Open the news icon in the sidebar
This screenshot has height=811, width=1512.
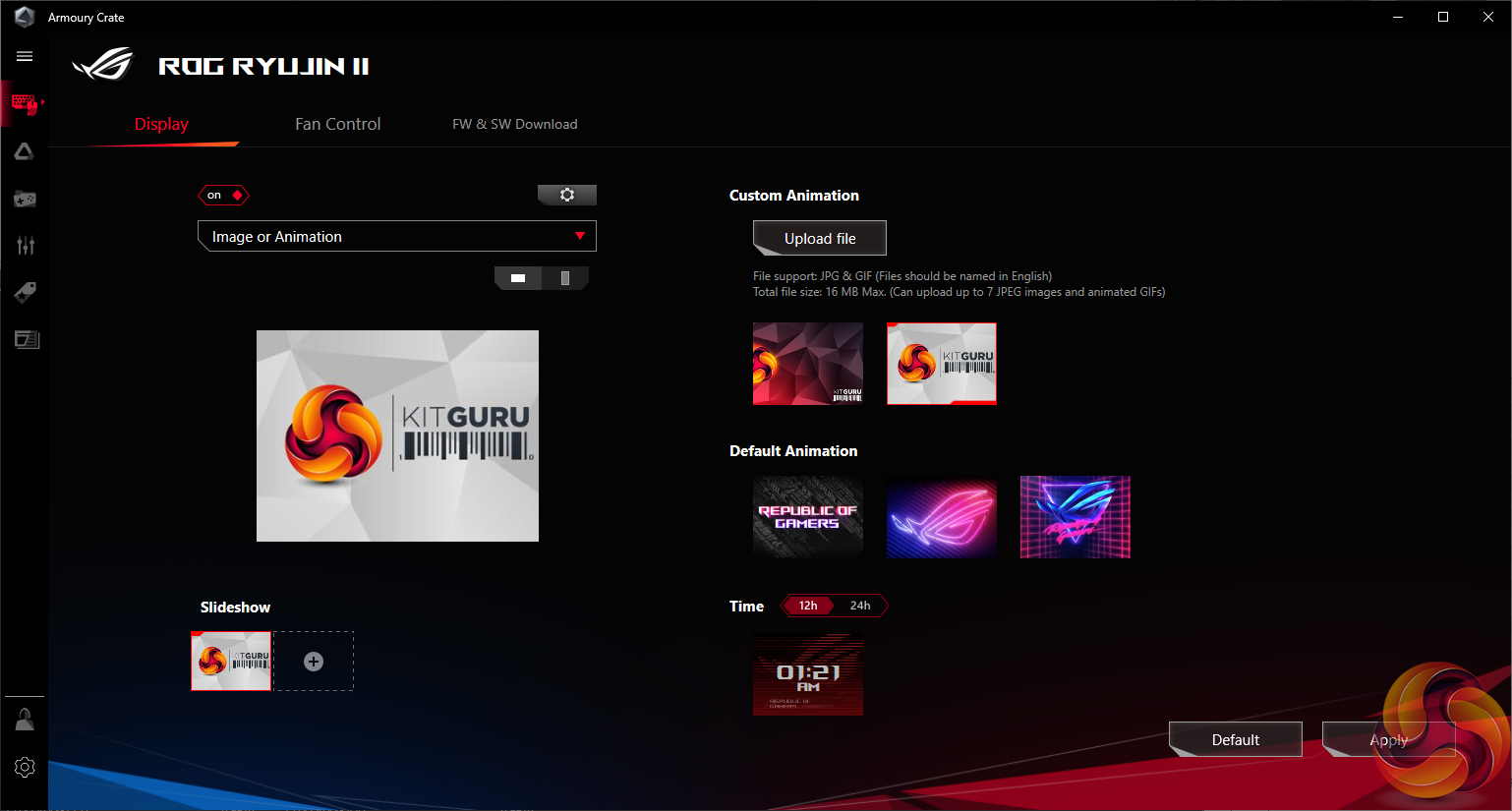pyautogui.click(x=27, y=339)
